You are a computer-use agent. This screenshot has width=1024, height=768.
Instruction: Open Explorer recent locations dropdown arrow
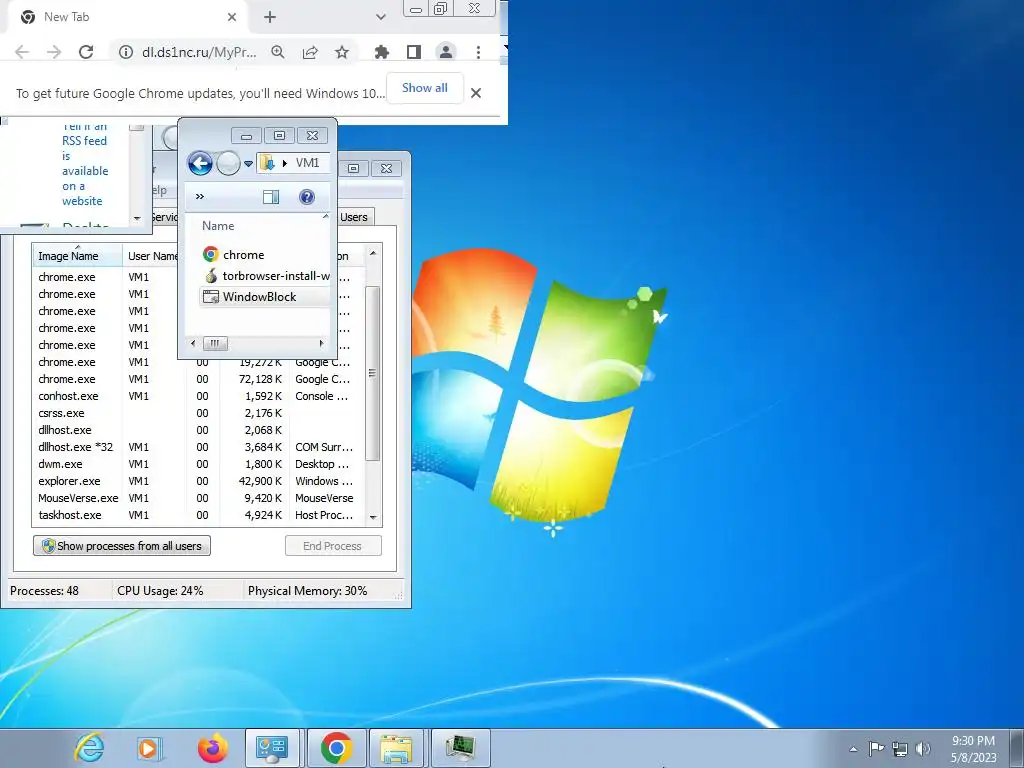click(x=248, y=164)
